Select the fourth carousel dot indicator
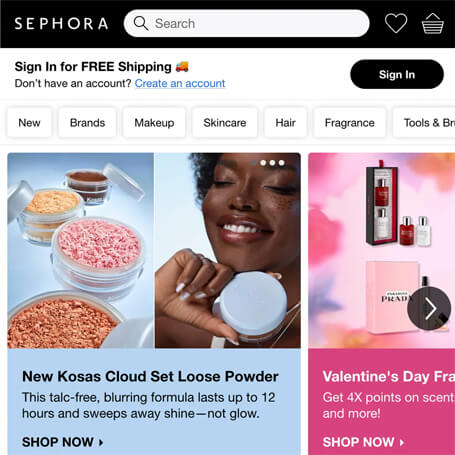 tap(282, 163)
